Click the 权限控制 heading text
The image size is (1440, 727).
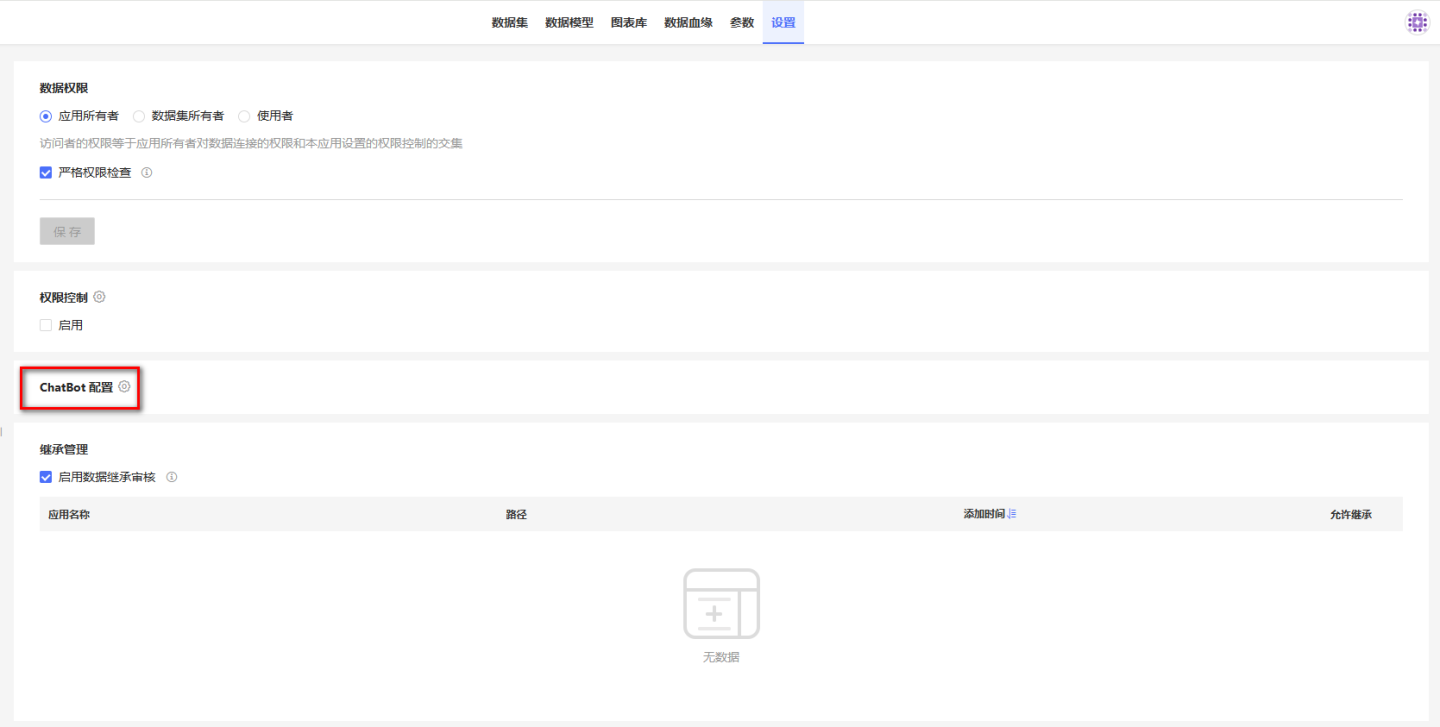coord(64,297)
